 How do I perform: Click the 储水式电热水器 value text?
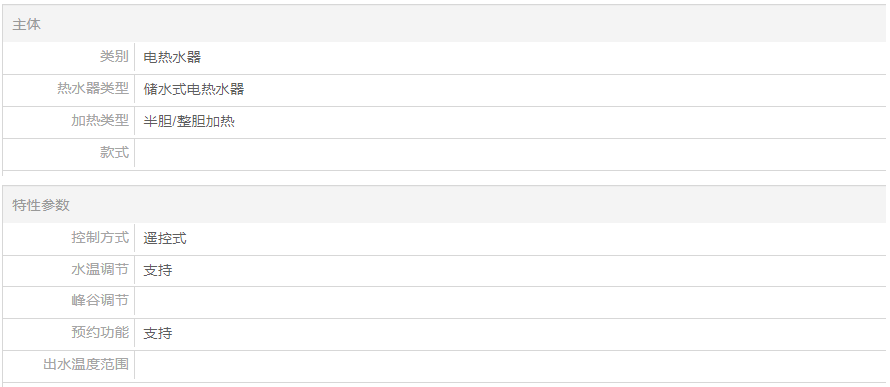[x=194, y=89]
